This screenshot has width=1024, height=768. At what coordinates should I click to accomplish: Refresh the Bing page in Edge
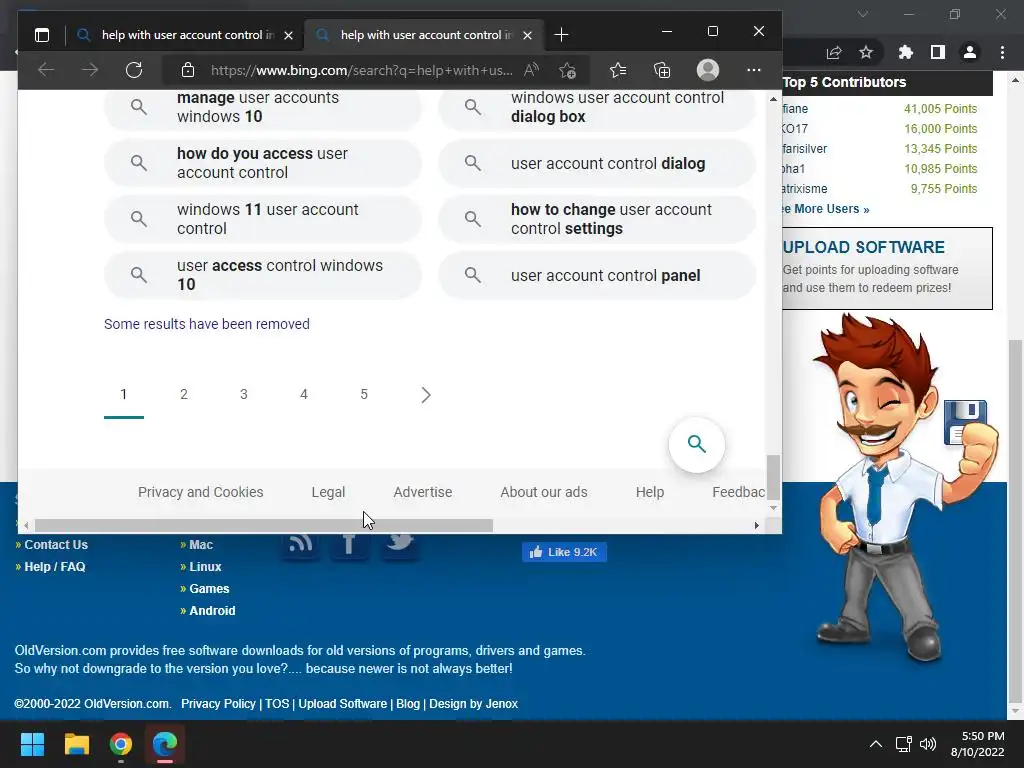(x=134, y=70)
